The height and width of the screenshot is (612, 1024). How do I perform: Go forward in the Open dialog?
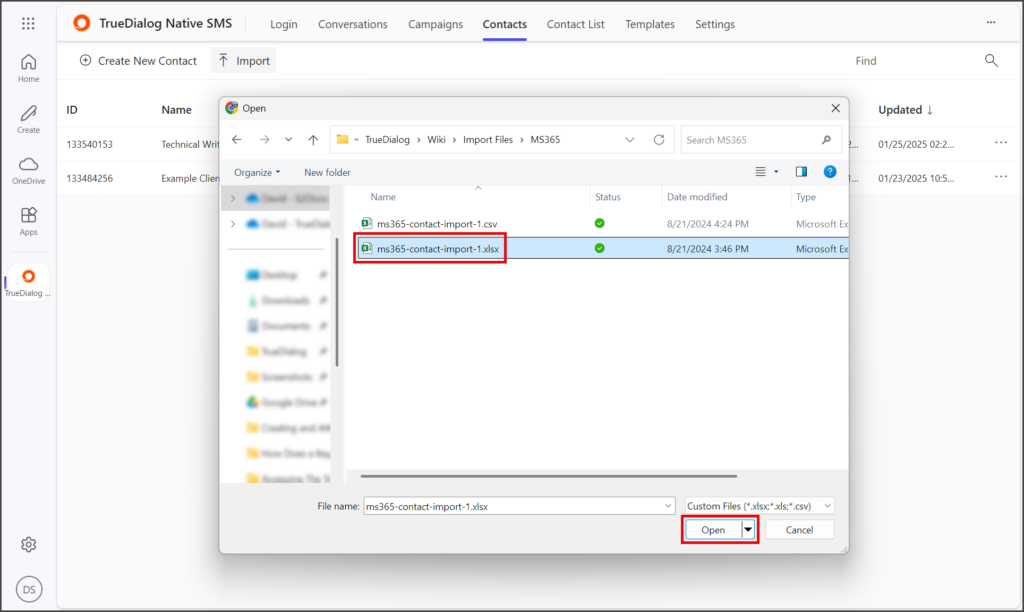[x=264, y=139]
